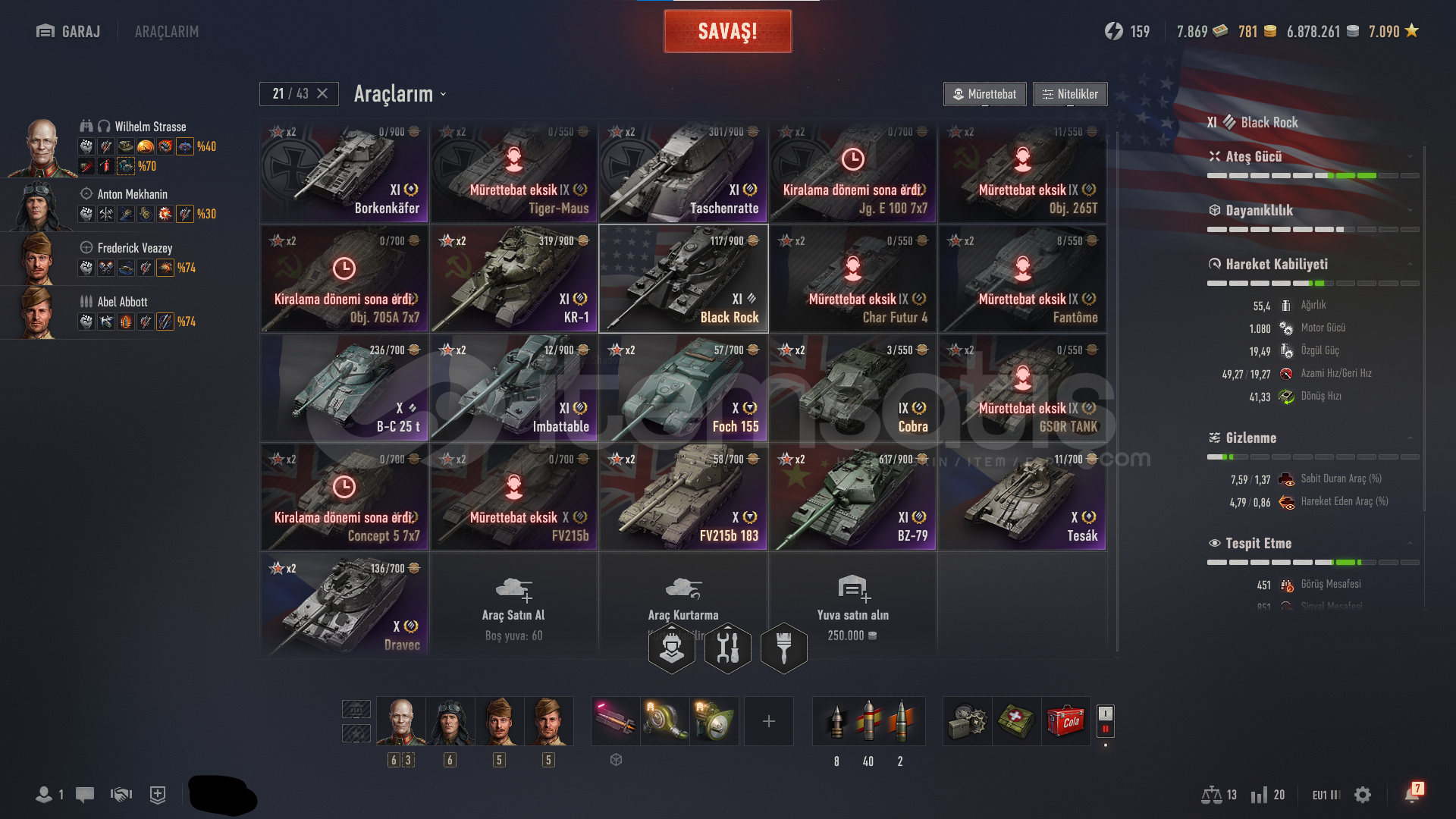Switch to the ARAÇLARIM tab
The image size is (1456, 819).
click(x=167, y=32)
